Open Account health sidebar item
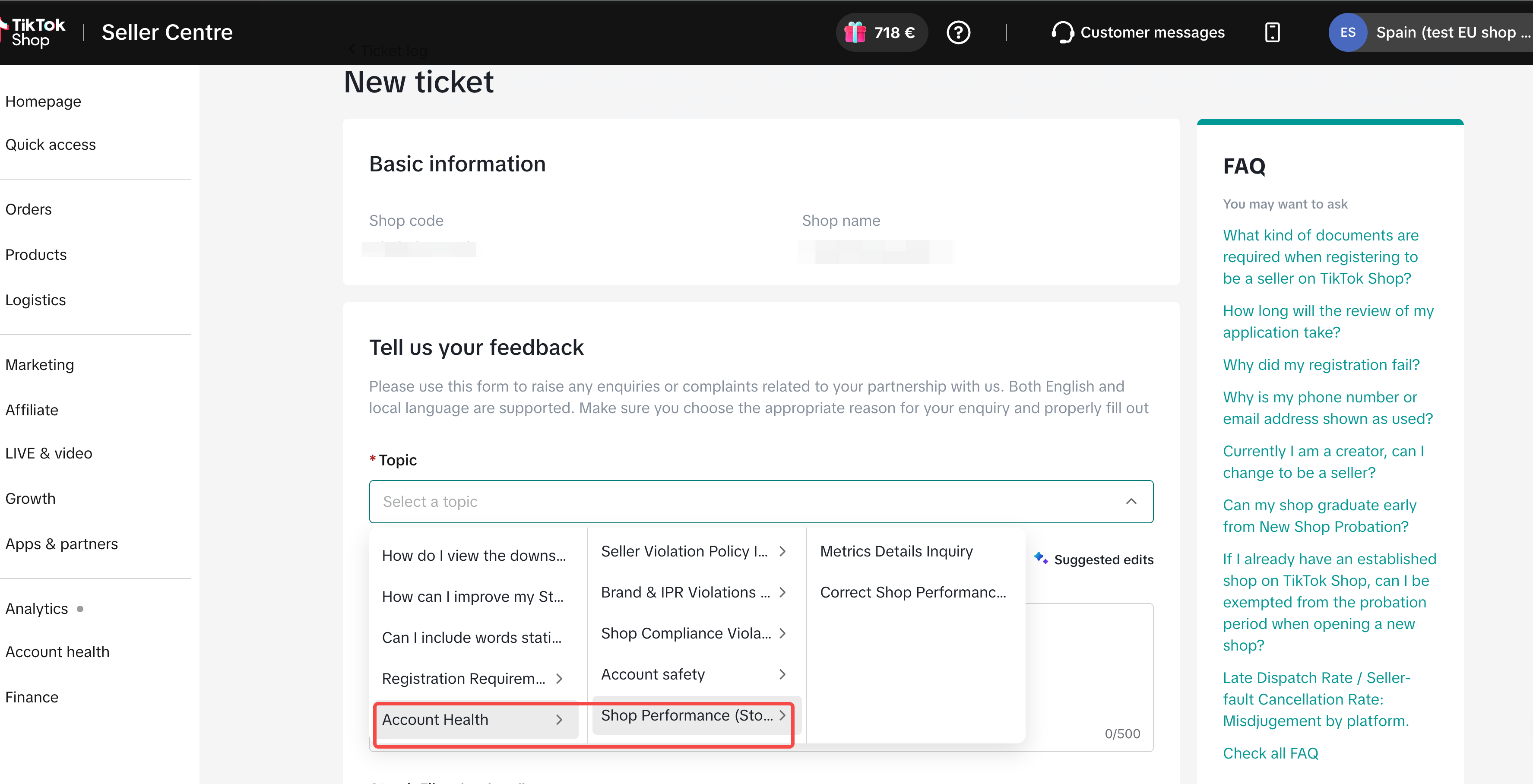The height and width of the screenshot is (784, 1533). point(57,652)
